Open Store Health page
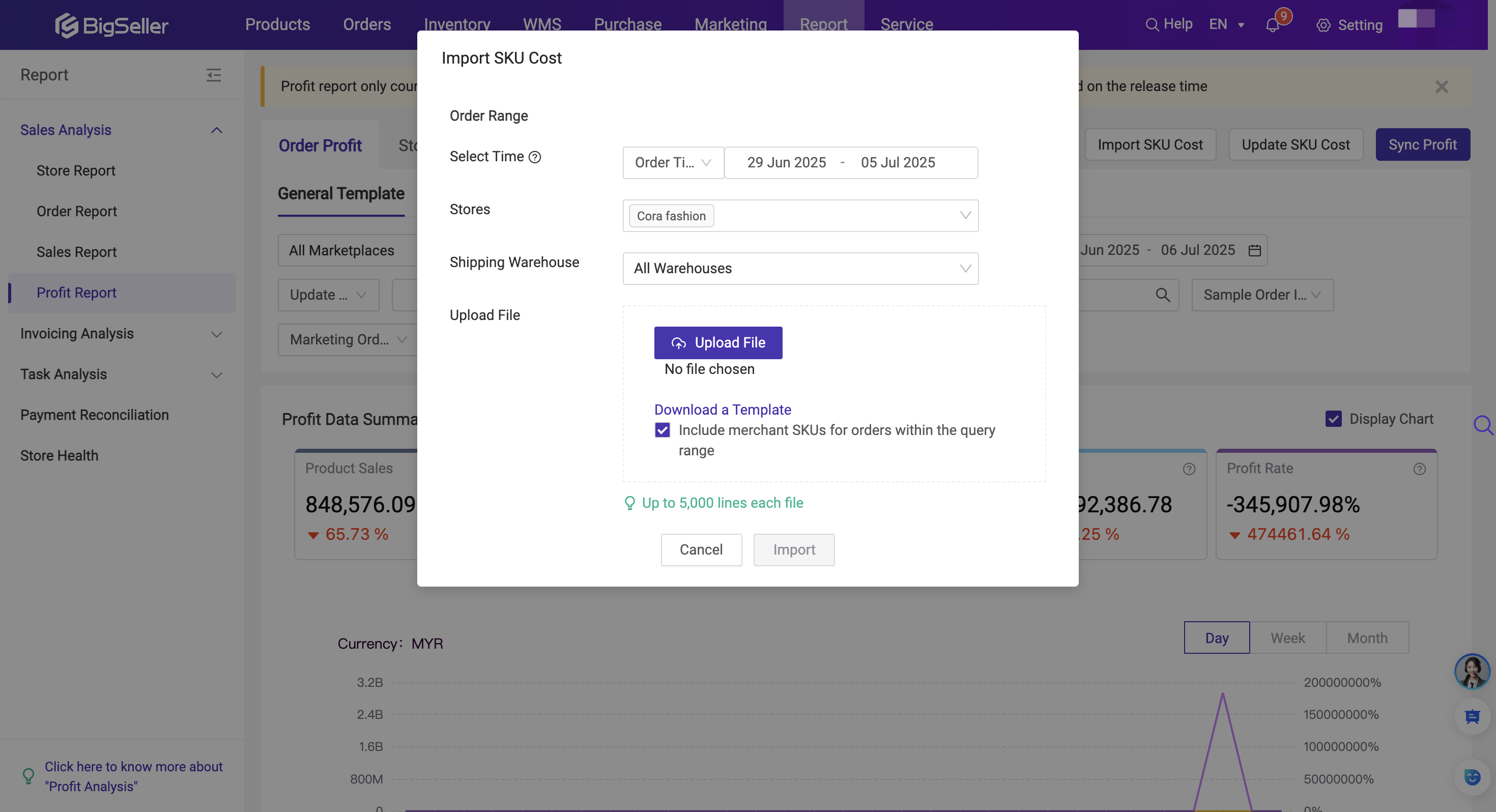The image size is (1496, 812). [59, 455]
